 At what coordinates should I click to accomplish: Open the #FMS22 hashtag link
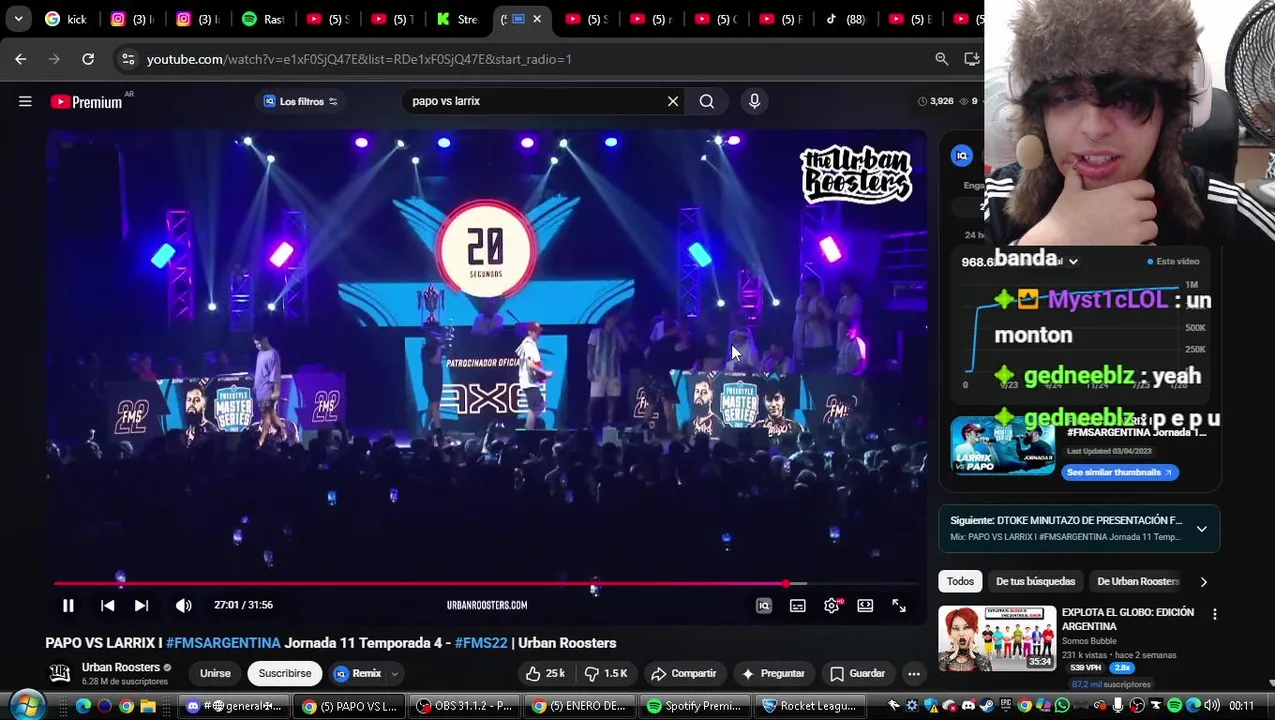(x=481, y=643)
